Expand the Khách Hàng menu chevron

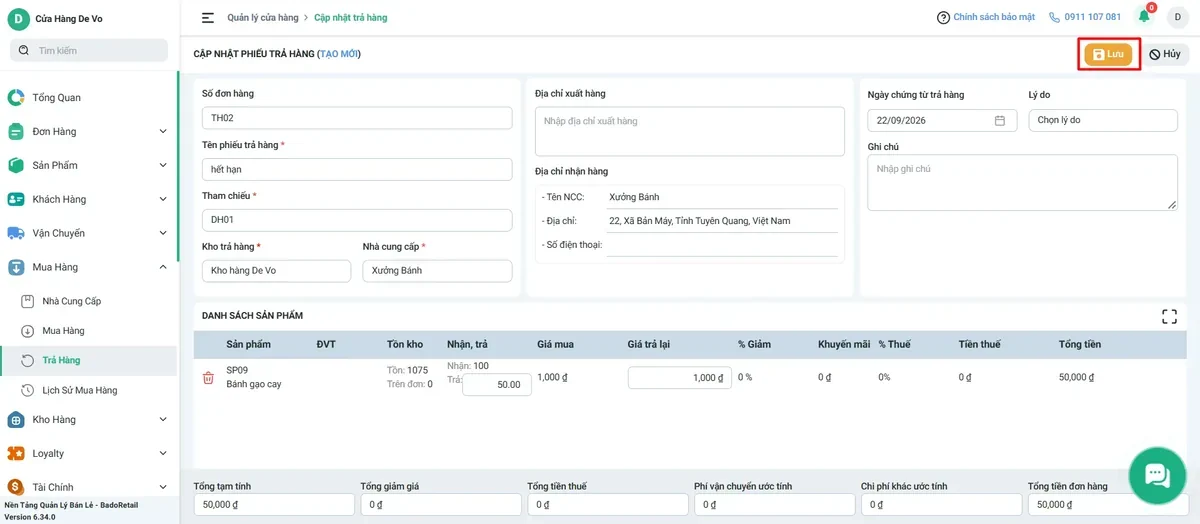point(163,199)
